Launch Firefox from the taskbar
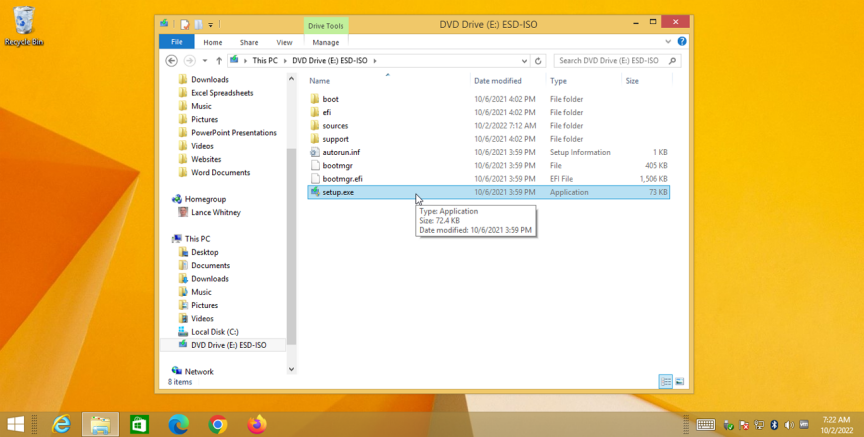 tap(257, 424)
